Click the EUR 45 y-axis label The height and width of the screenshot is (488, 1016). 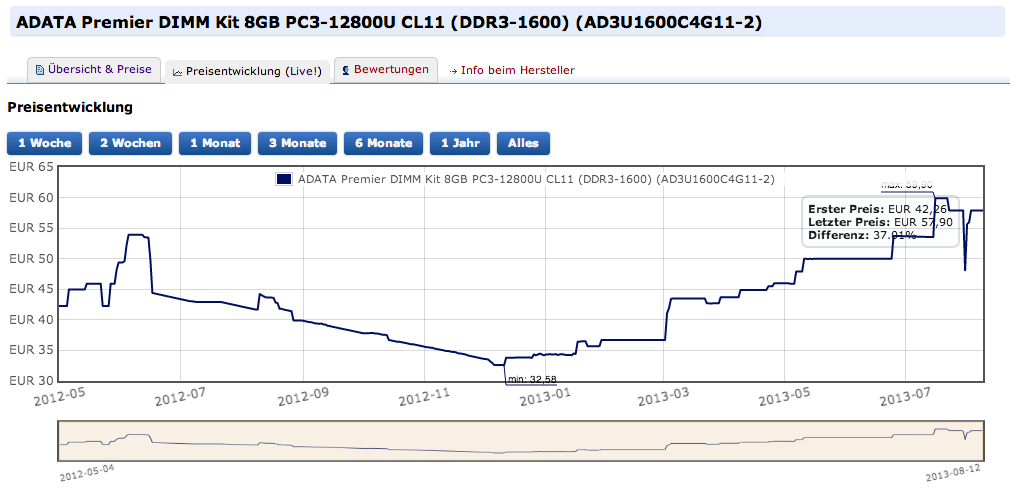(x=31, y=289)
